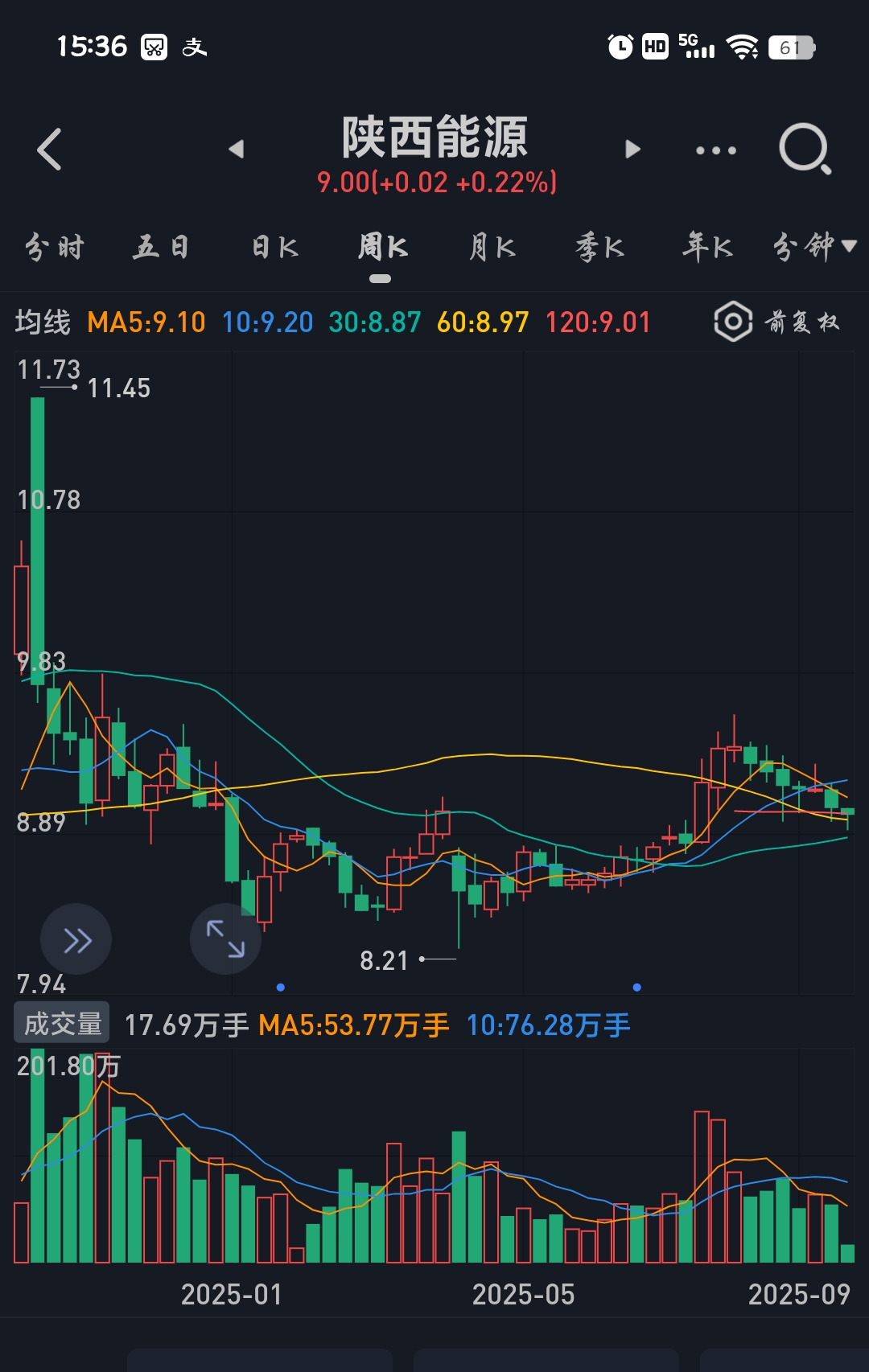The height and width of the screenshot is (1372, 869).
Task: Open the 分钟 minute interval dropdown
Action: coord(813,247)
